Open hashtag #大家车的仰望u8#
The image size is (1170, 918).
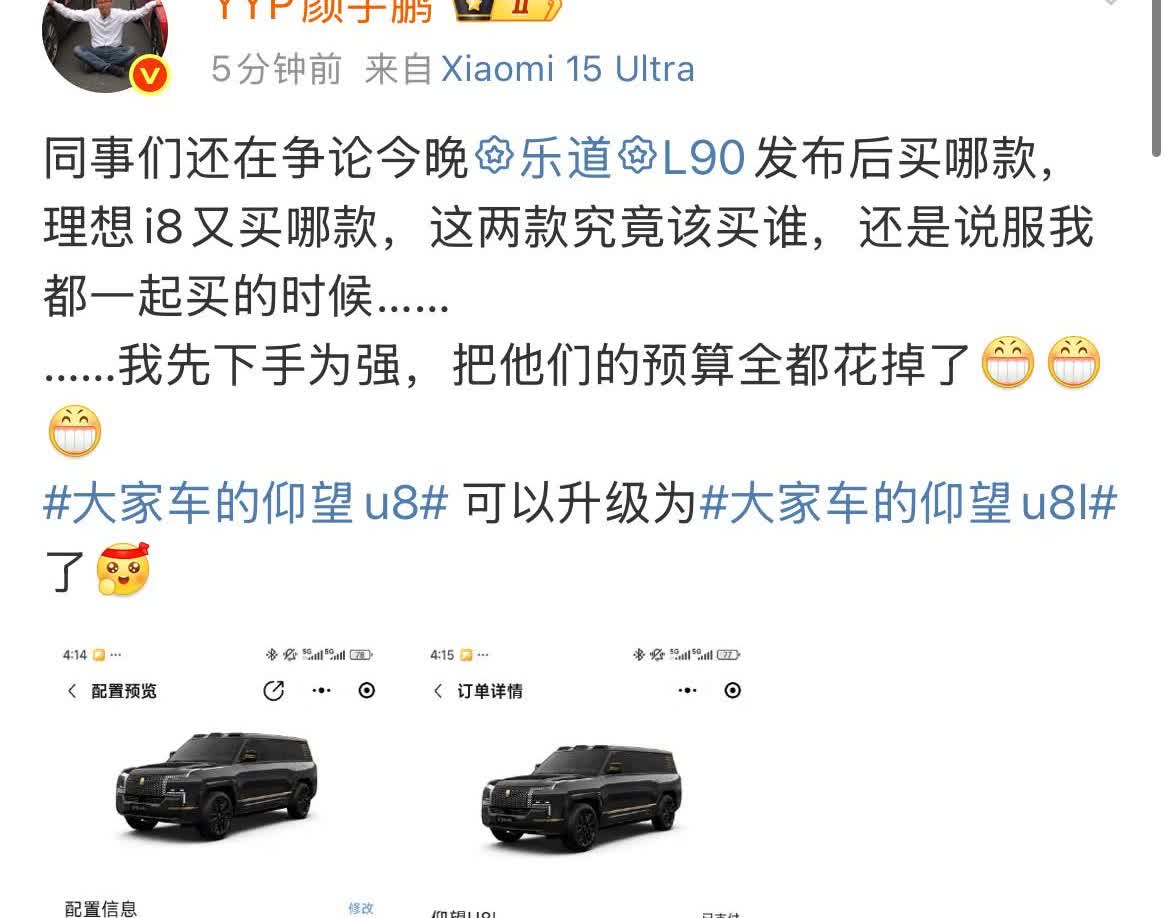point(245,502)
